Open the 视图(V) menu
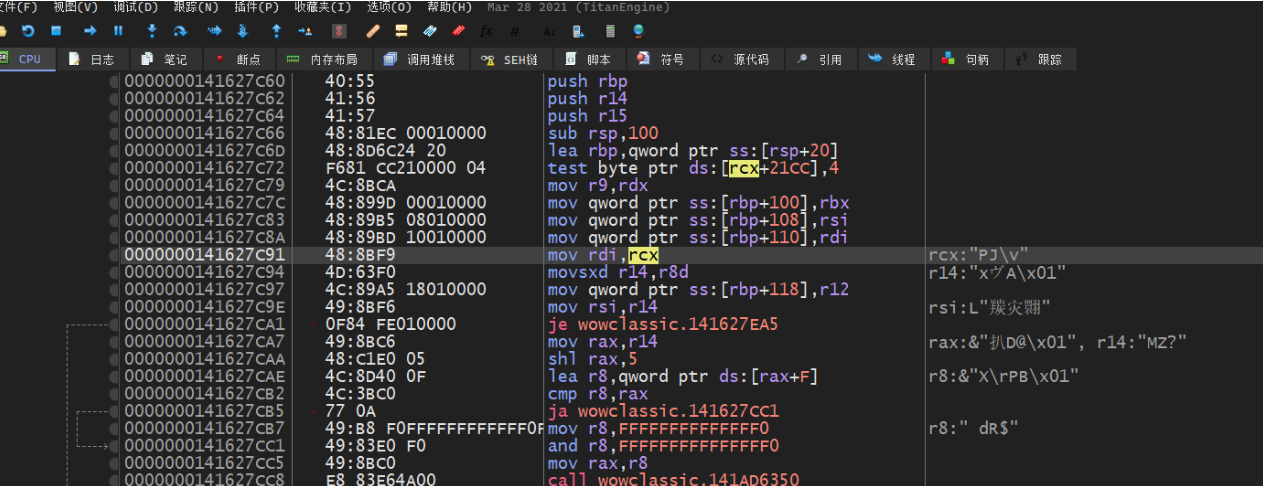The height and width of the screenshot is (486, 1263). 75,7
